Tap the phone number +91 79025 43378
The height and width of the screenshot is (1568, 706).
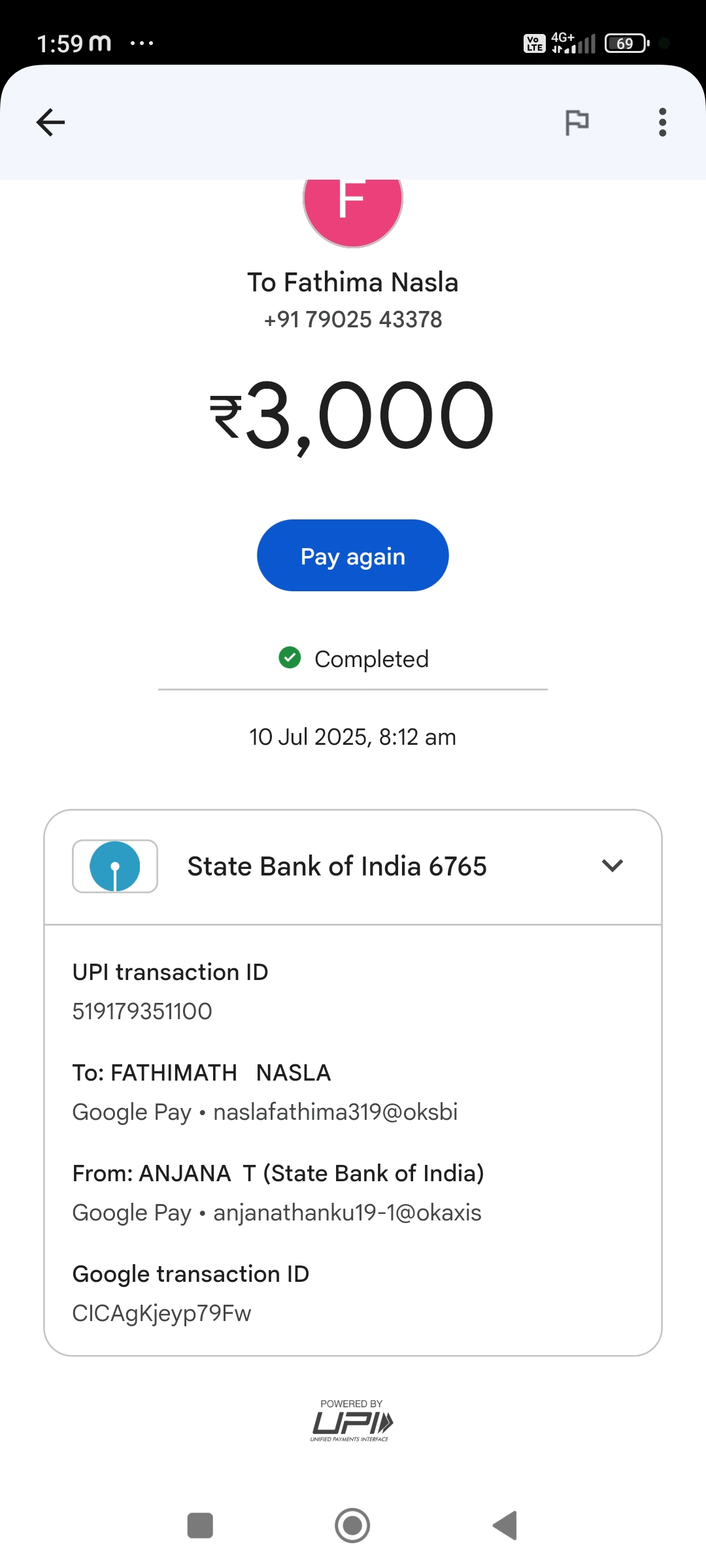coord(353,319)
